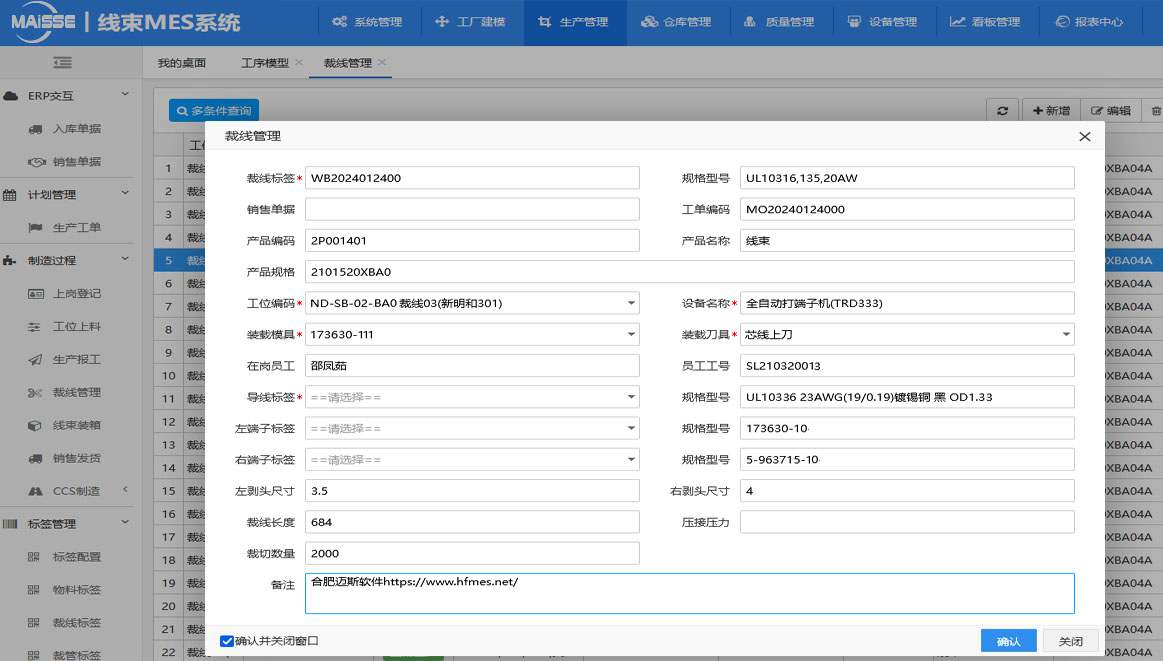The width and height of the screenshot is (1163, 661).
Task: Click the 确认 button in the dialog
Action: point(1007,640)
